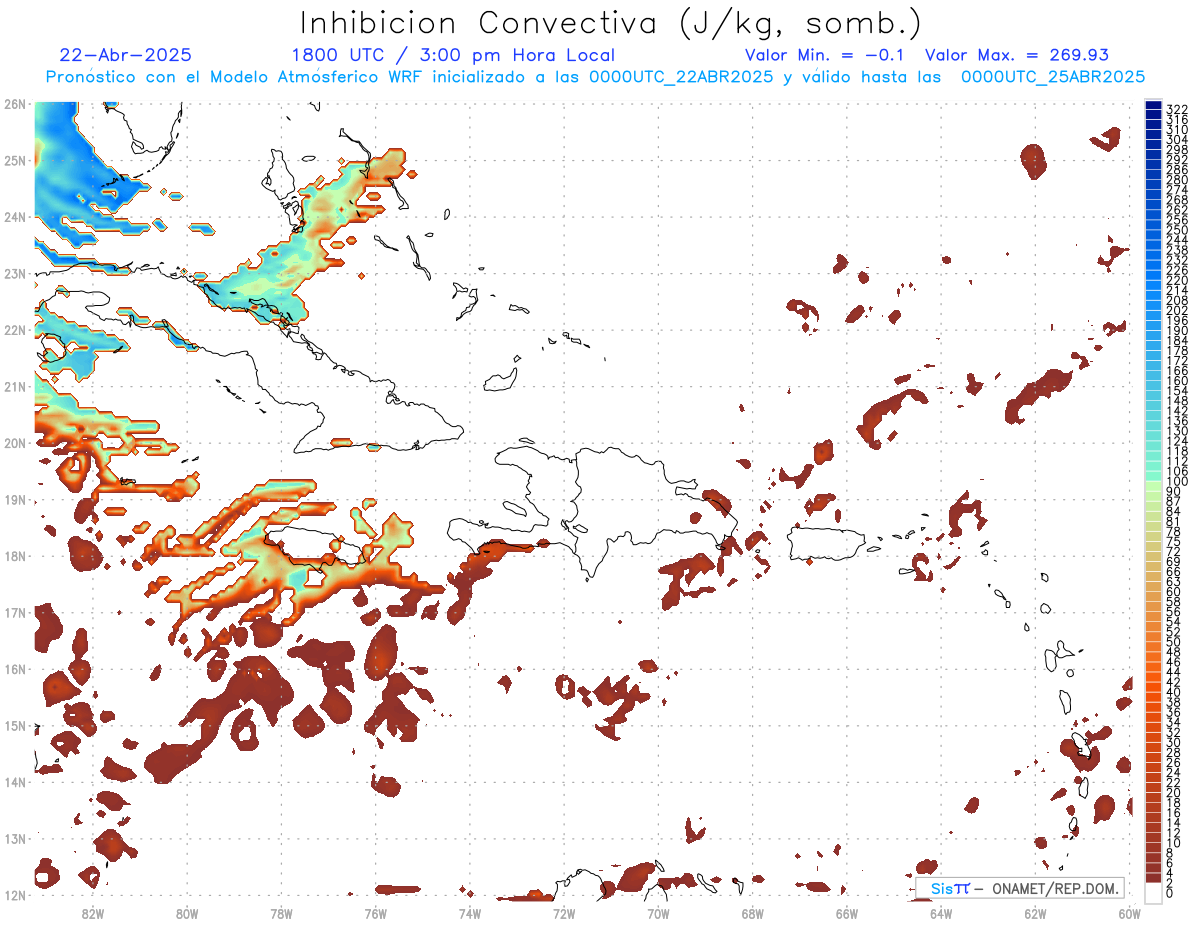Image resolution: width=1200 pixels, height=927 pixels.
Task: Click the 72W longitude label
Action: 564,913
